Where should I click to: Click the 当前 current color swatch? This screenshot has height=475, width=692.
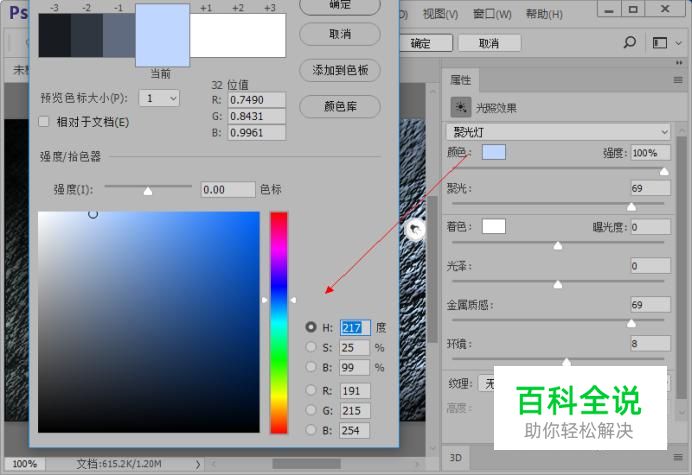point(162,36)
